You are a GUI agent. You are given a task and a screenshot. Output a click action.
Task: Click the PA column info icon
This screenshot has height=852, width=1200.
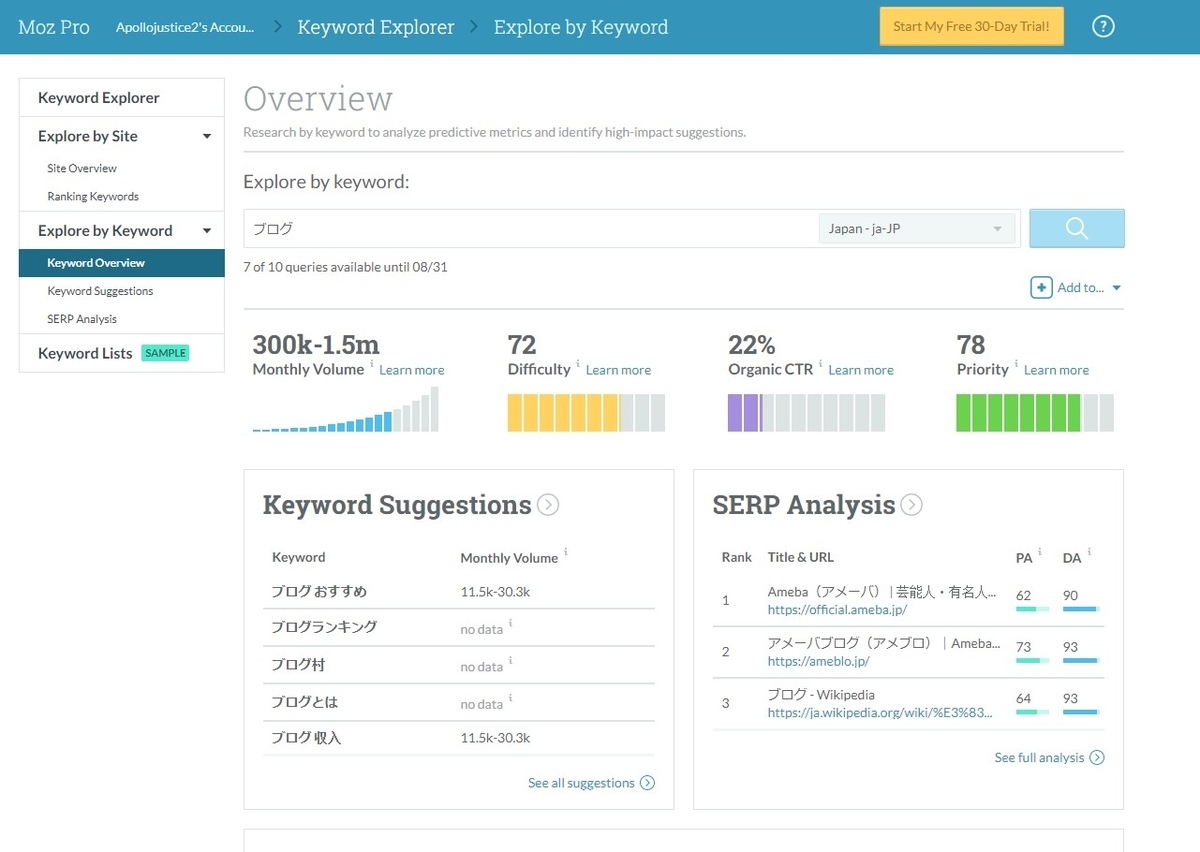1040,552
